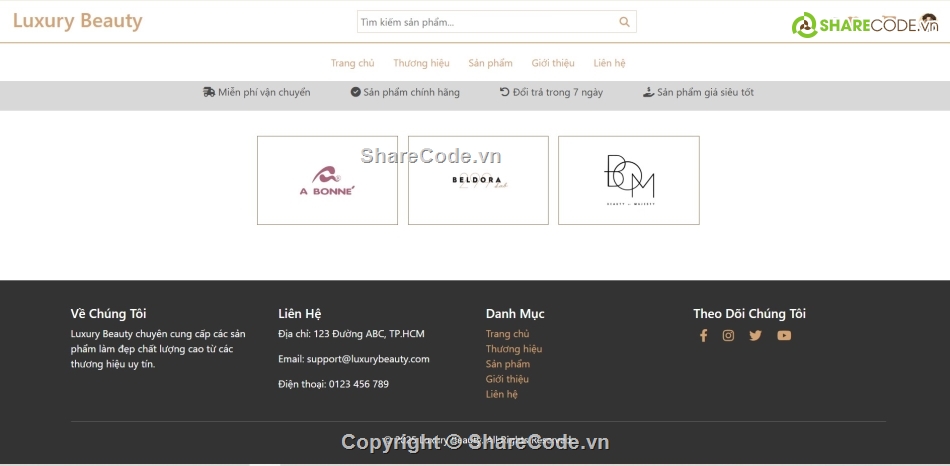This screenshot has width=950, height=466.
Task: Click the 'Danh Mục' footer heading
Action: [x=515, y=314]
